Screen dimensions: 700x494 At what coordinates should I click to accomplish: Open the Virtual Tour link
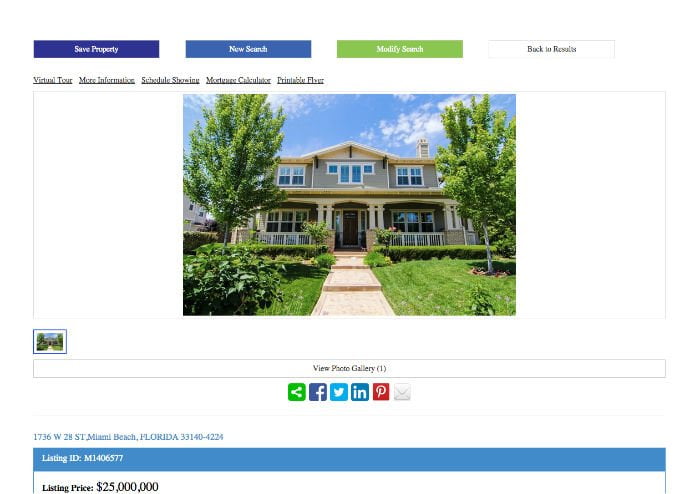click(x=53, y=80)
